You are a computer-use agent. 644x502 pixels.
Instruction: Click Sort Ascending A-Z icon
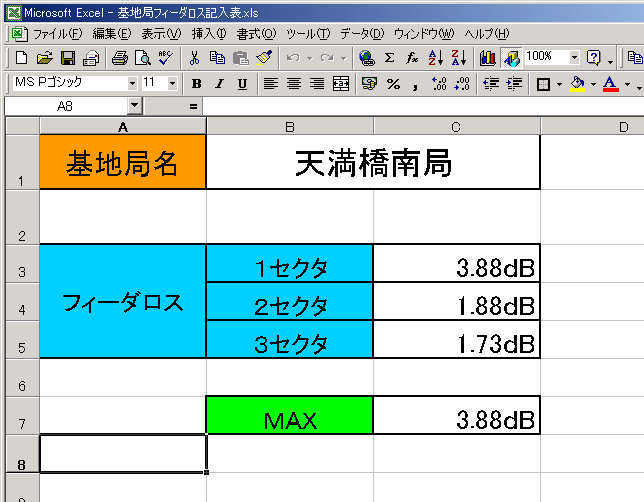click(x=435, y=58)
